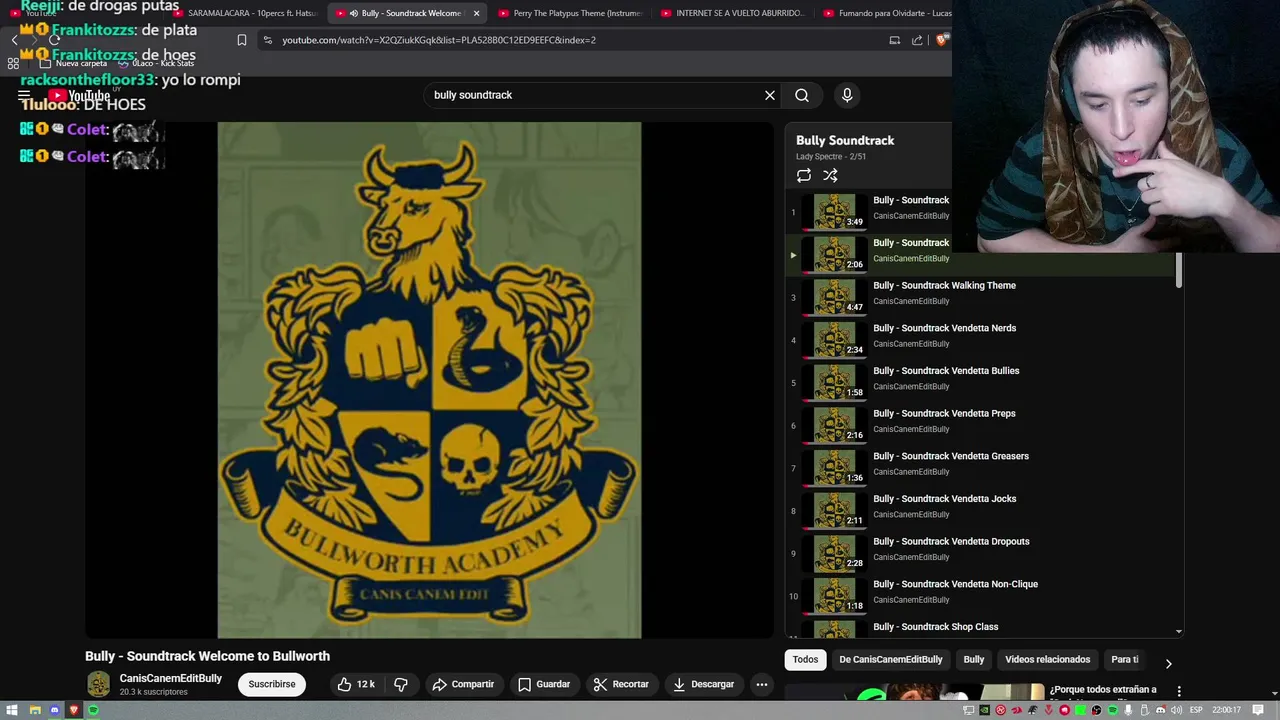Viewport: 1280px width, 720px height.
Task: Start voice search with the microphone icon
Action: [847, 95]
